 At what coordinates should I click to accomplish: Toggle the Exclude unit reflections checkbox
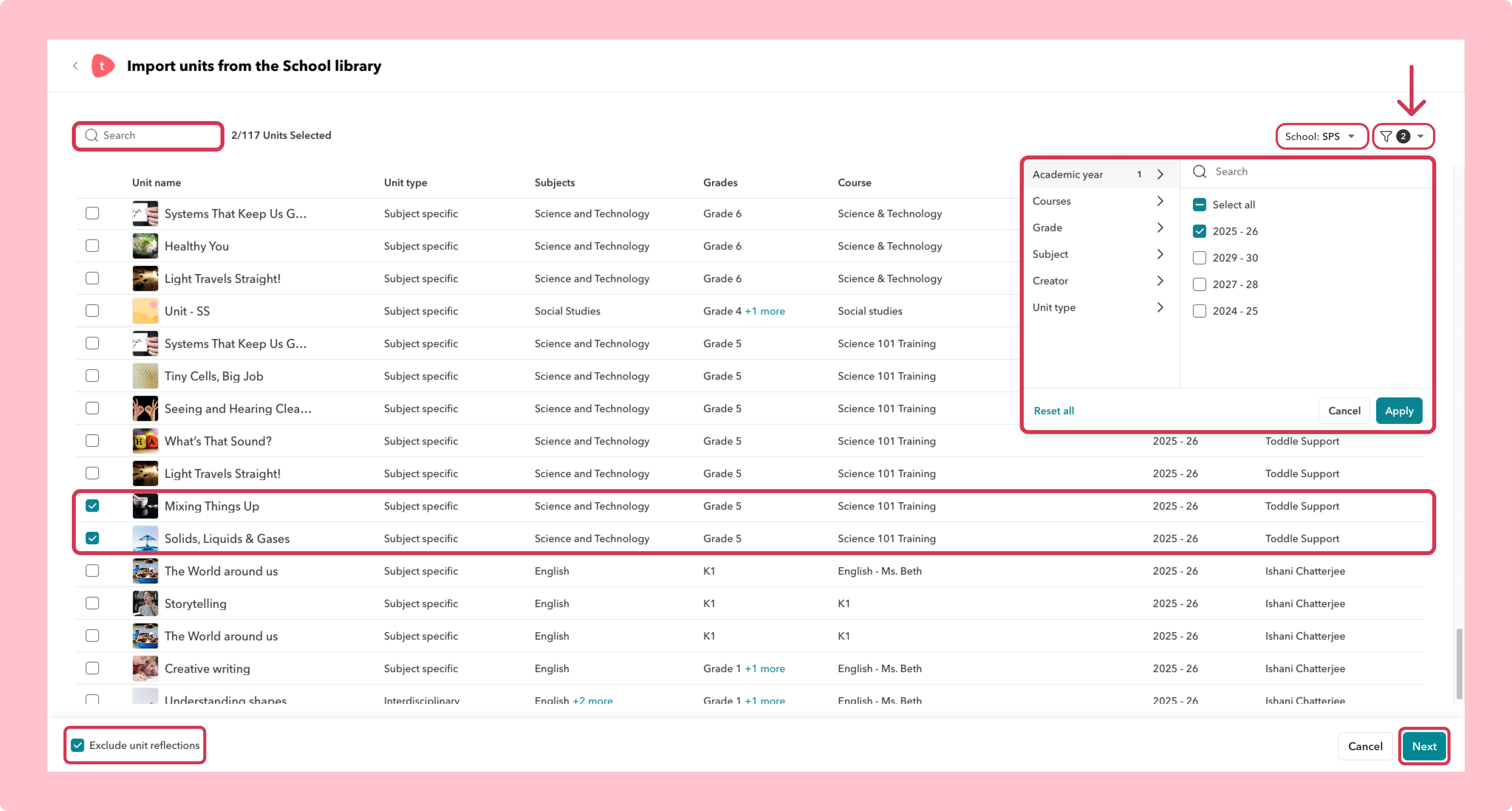tap(78, 745)
